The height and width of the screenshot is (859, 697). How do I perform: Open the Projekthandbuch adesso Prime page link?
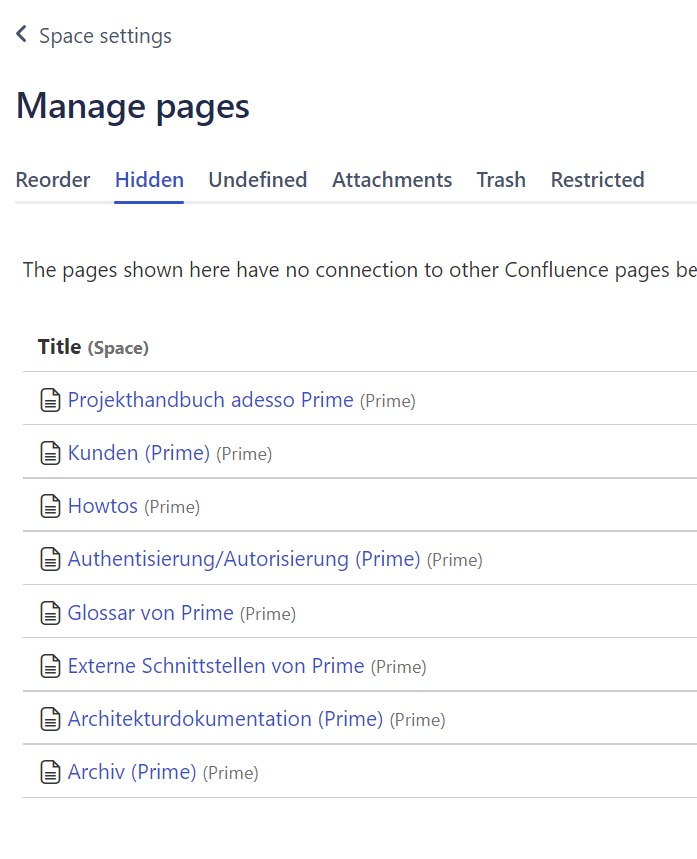coord(210,400)
